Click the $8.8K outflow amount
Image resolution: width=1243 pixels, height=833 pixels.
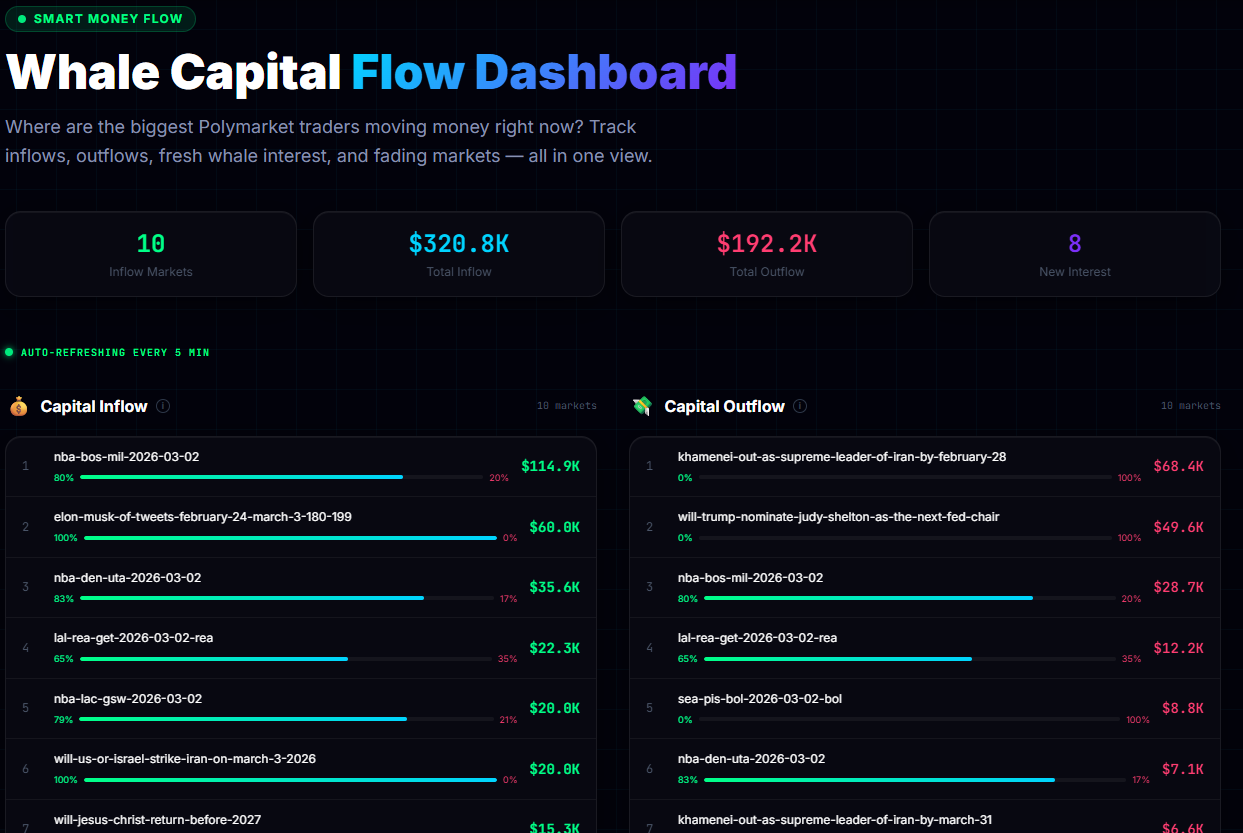pyautogui.click(x=1183, y=708)
